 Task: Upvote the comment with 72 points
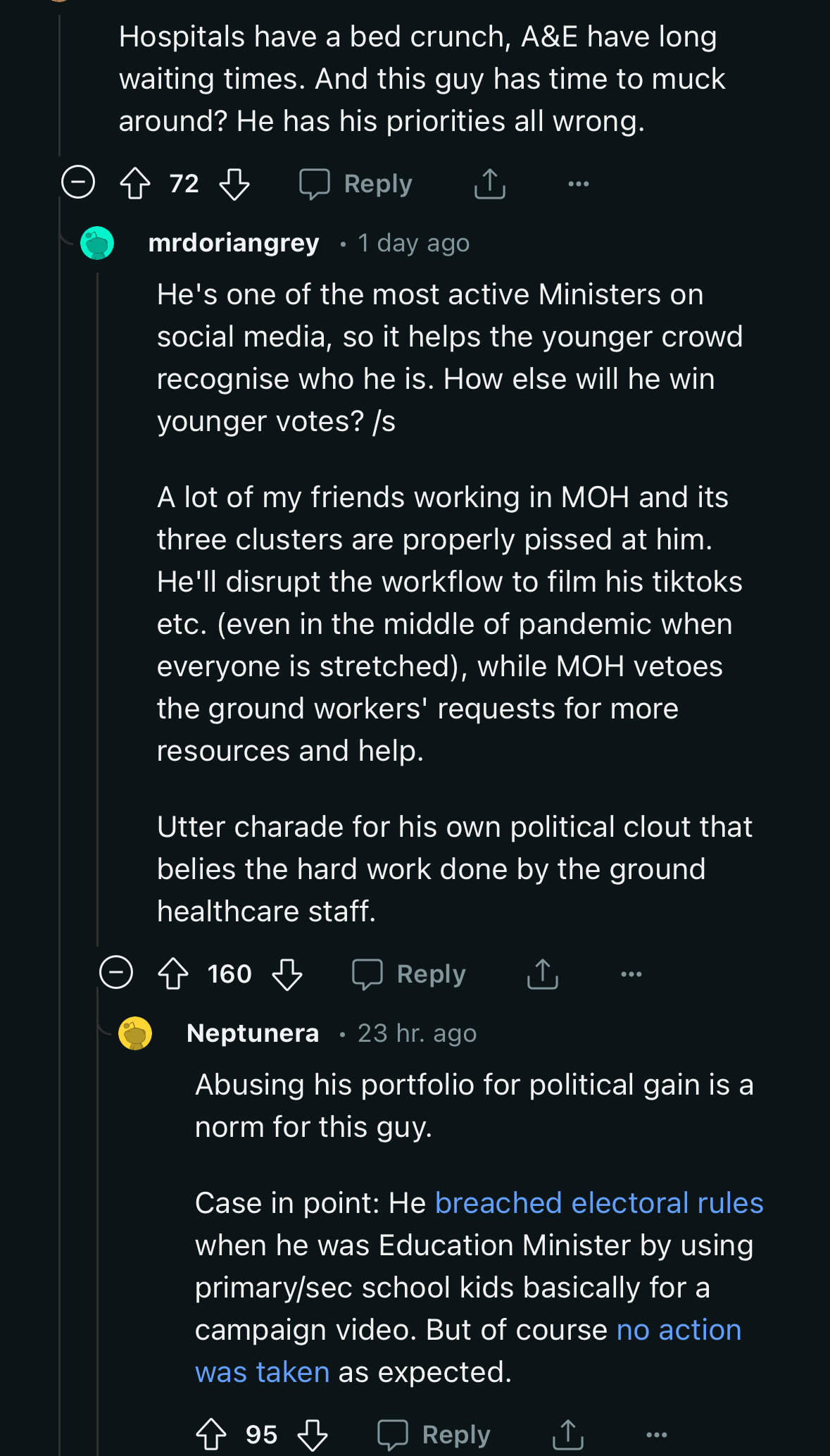point(135,184)
